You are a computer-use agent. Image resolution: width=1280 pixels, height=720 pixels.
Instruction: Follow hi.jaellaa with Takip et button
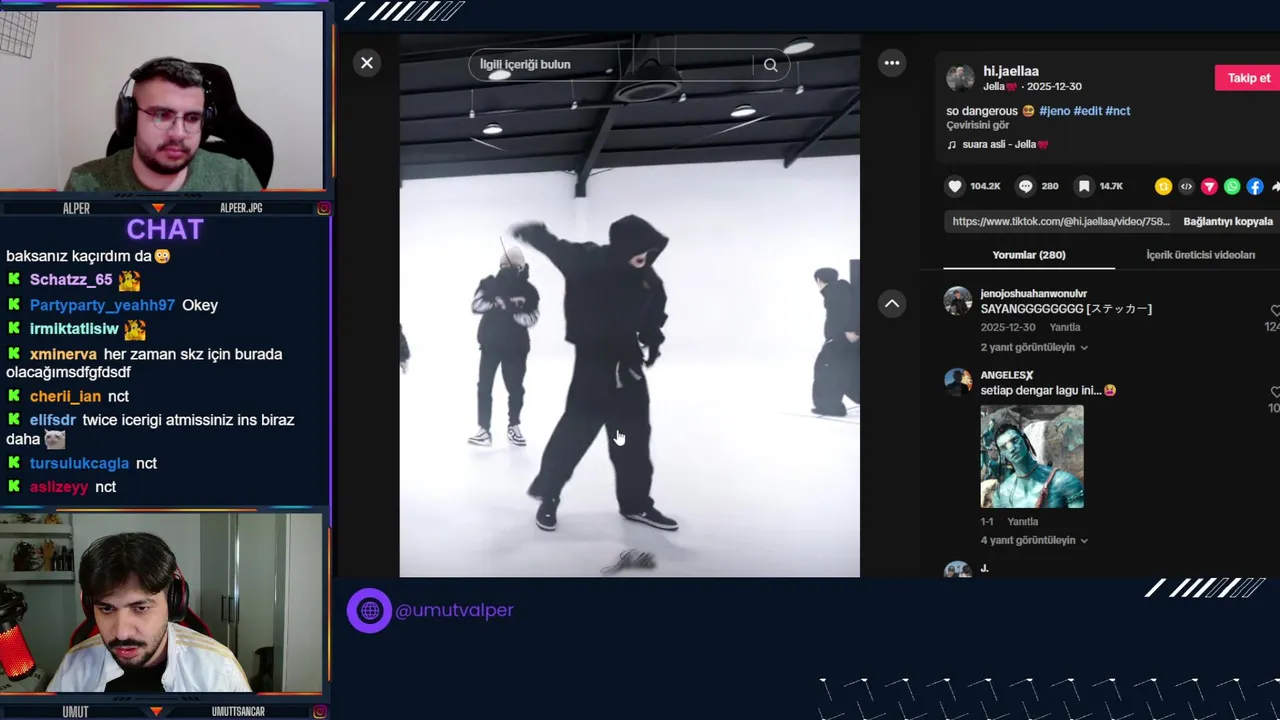click(1248, 78)
